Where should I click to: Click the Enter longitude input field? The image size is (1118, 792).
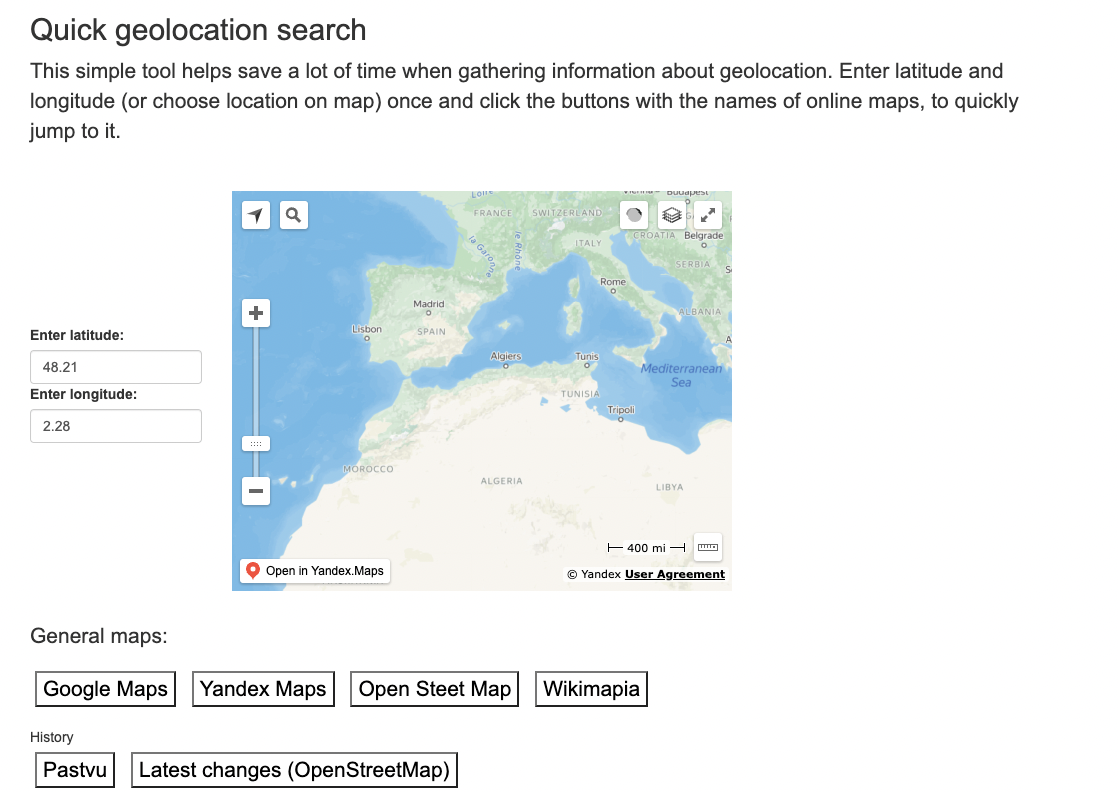[x=116, y=426]
